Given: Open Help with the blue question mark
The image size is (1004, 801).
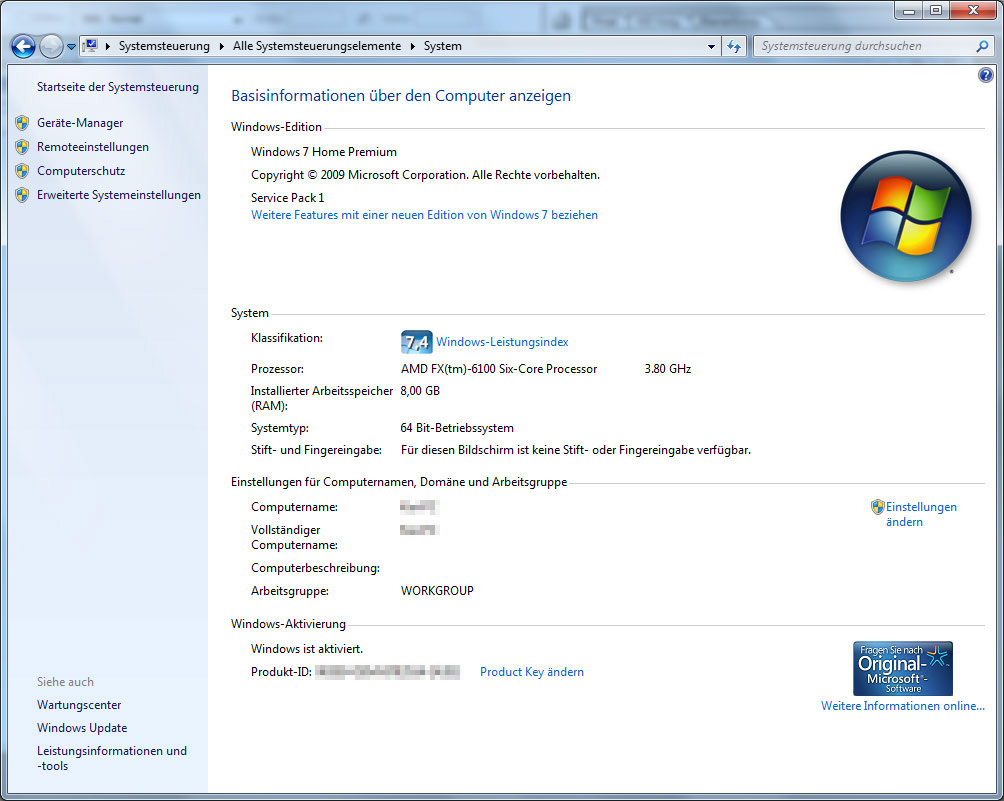Looking at the screenshot, I should point(985,75).
